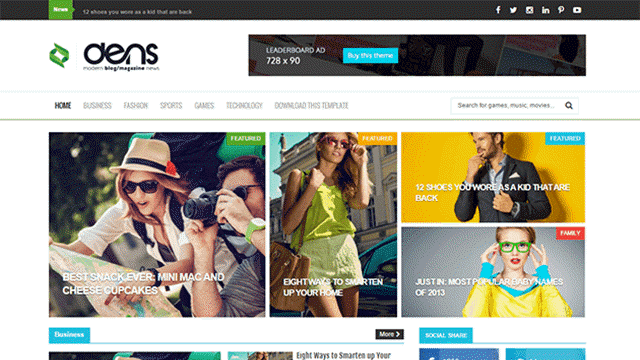Open the LinkedIn icon in top bar

545,10
